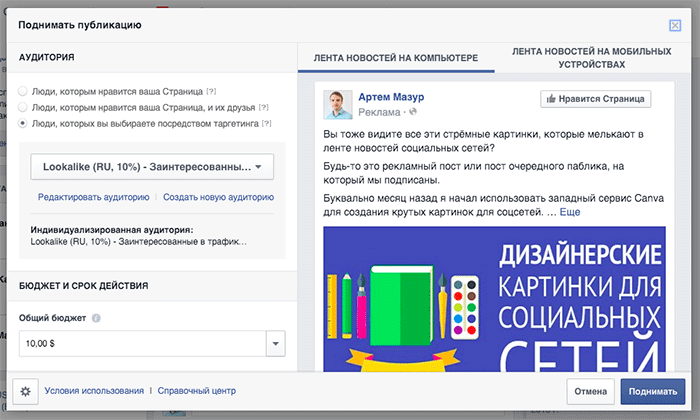The height and width of the screenshot is (420, 700).
Task: Click Индивидуализированная аудитория label
Action: (x=112, y=230)
